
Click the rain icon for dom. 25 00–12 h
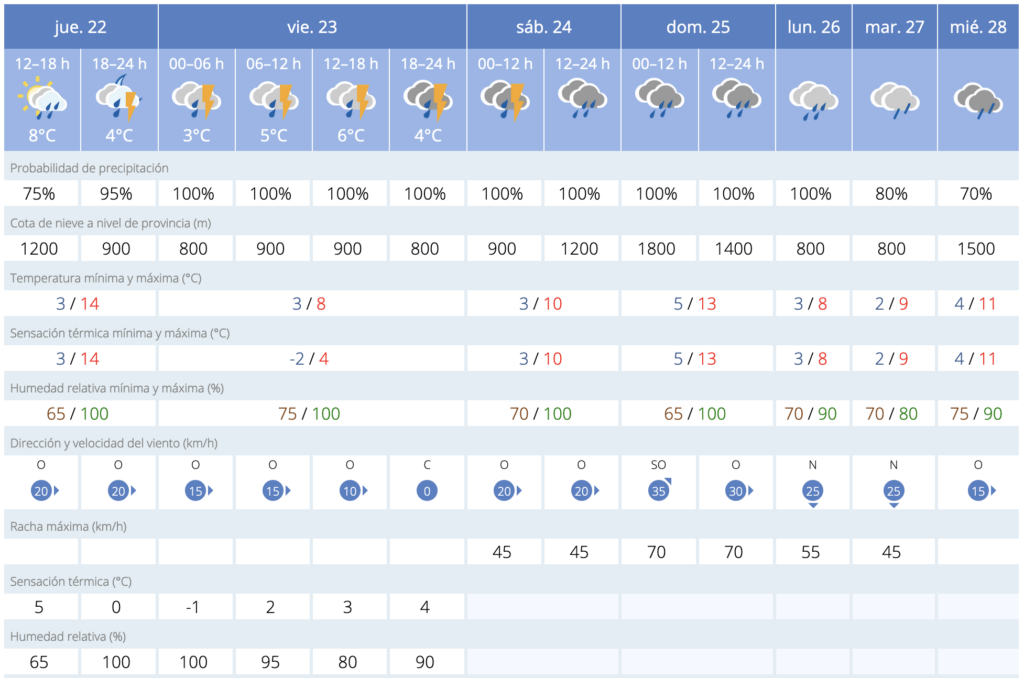coord(659,99)
